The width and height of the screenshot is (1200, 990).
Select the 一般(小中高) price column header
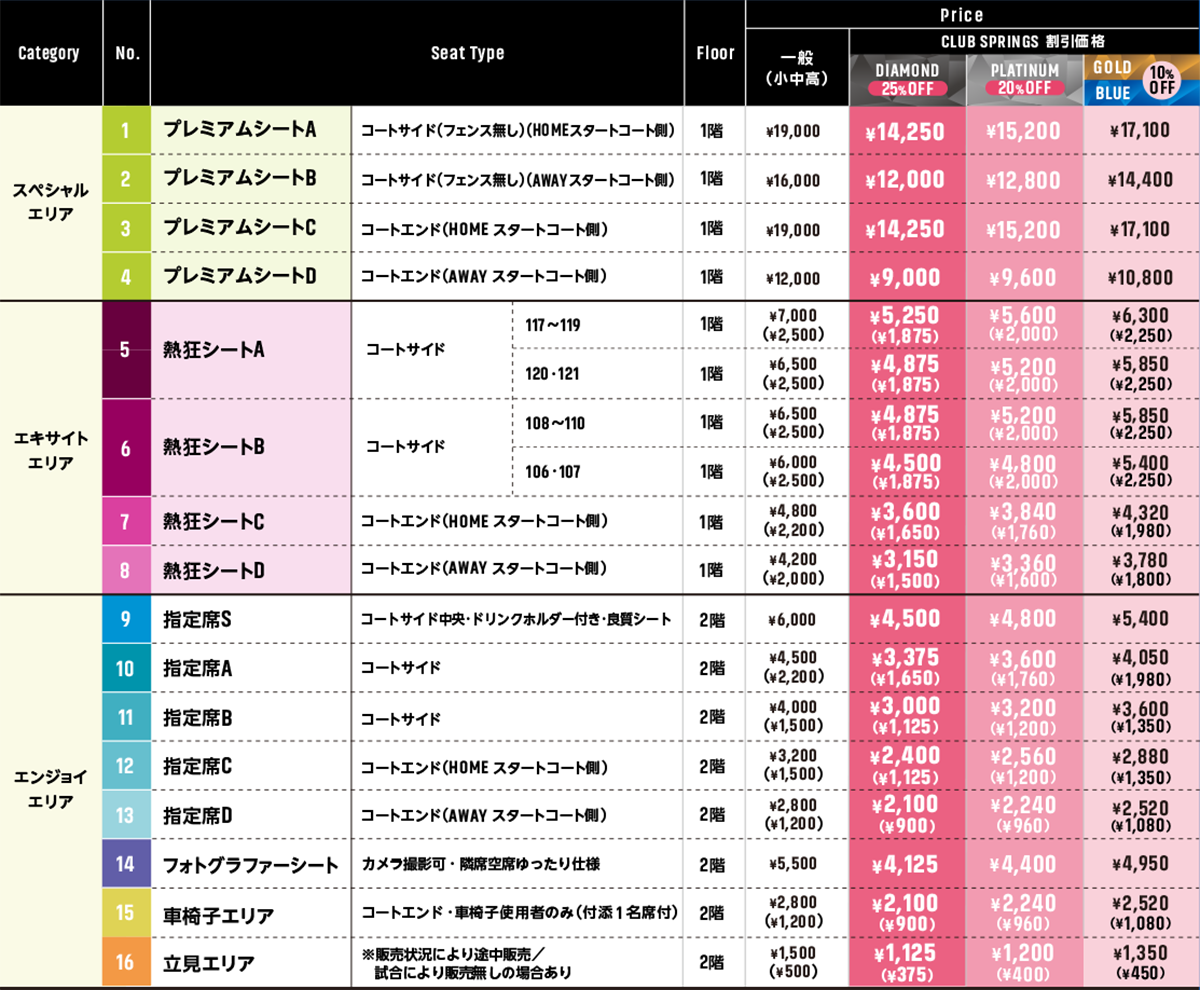798,67
